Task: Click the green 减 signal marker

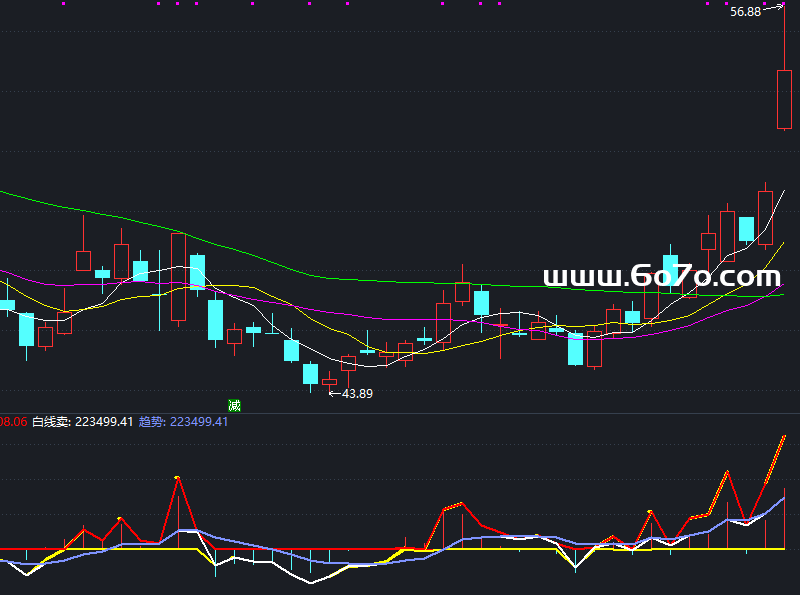Action: pyautogui.click(x=235, y=405)
